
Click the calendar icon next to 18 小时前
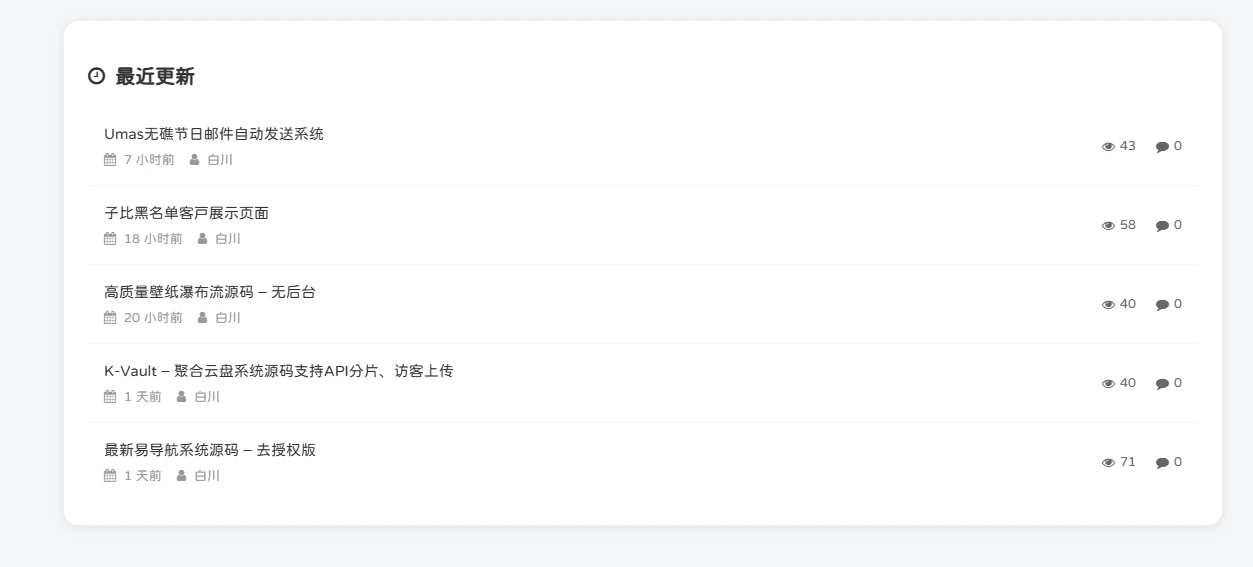(x=110, y=239)
